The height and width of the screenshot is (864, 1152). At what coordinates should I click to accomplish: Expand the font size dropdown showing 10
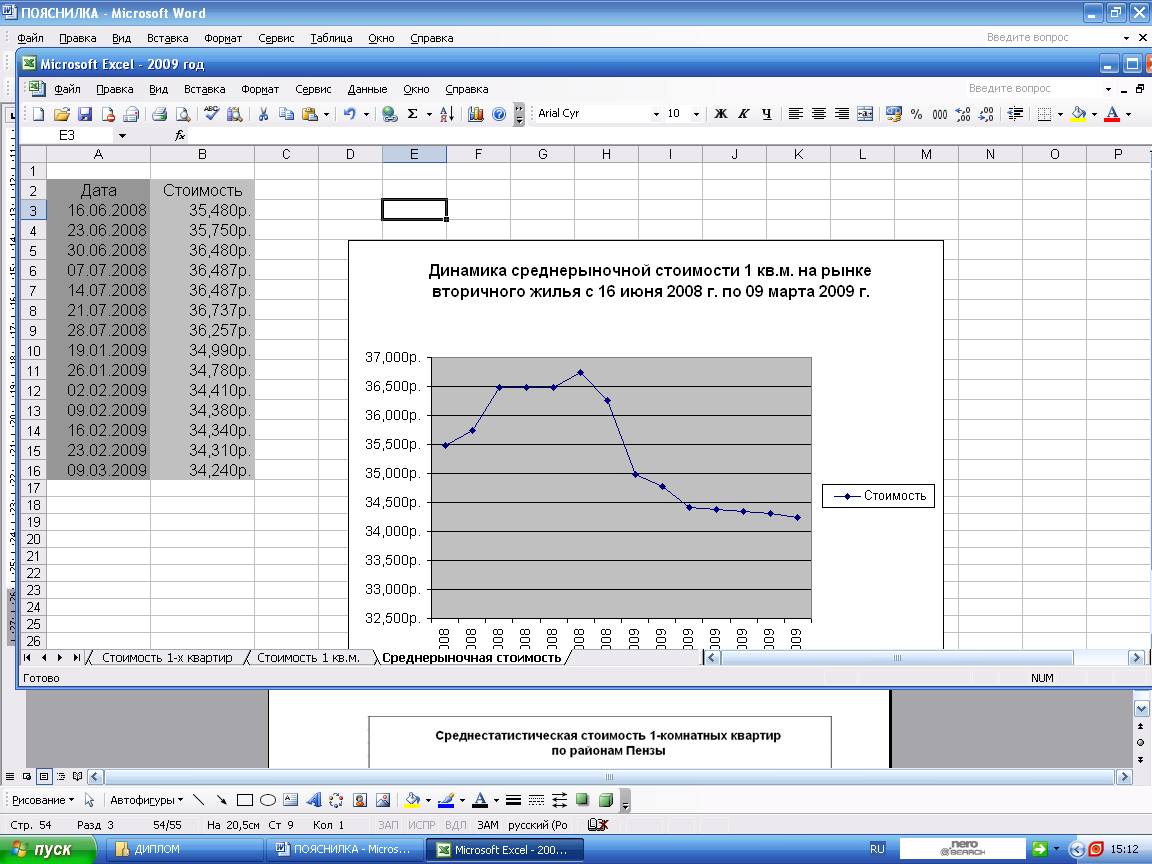(x=696, y=114)
